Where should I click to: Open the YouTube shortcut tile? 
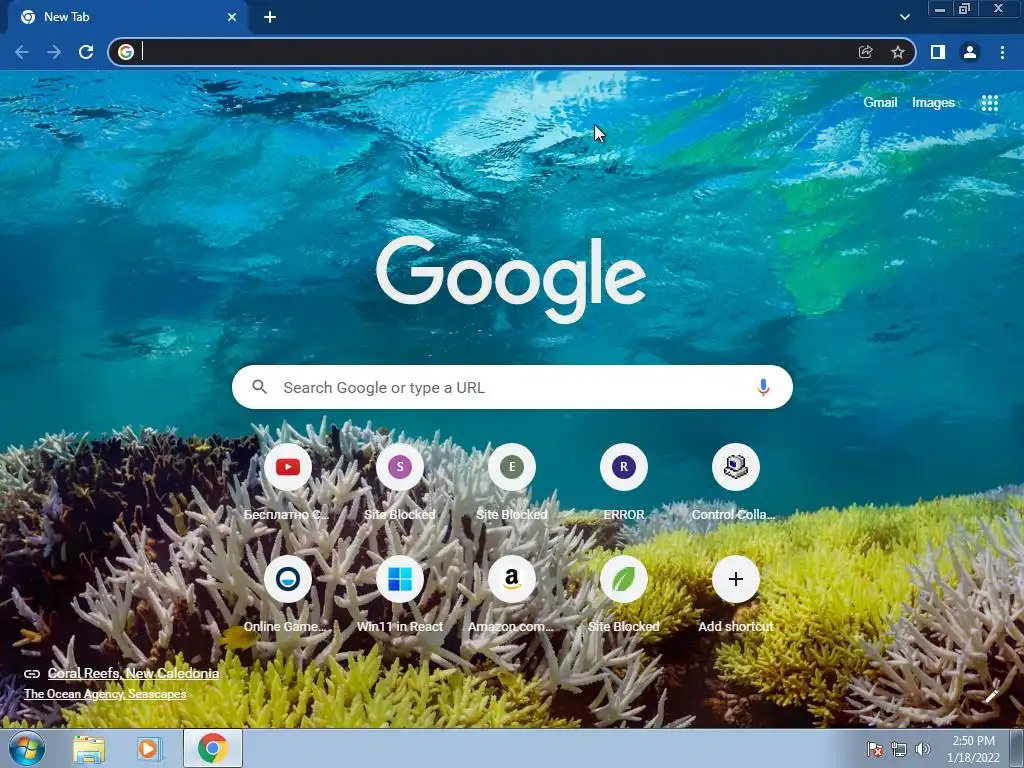tap(288, 467)
